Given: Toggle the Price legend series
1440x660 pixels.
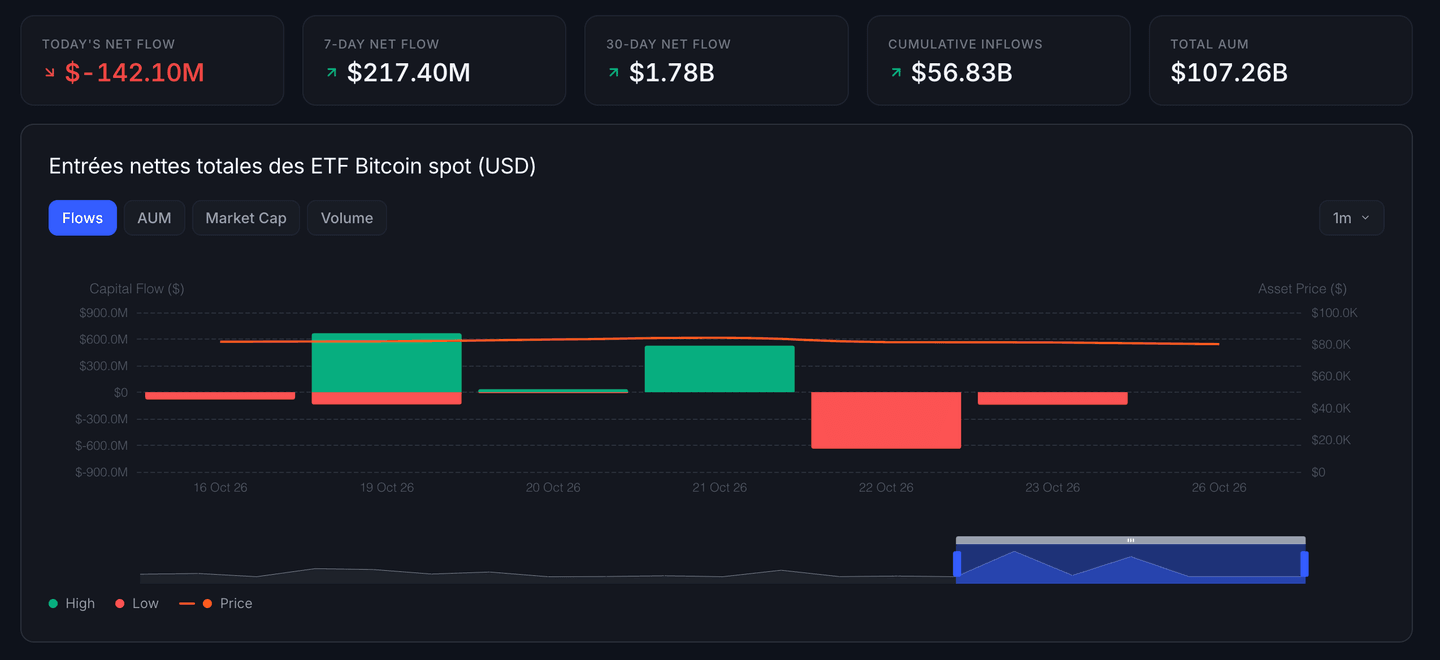Looking at the screenshot, I should 216,603.
